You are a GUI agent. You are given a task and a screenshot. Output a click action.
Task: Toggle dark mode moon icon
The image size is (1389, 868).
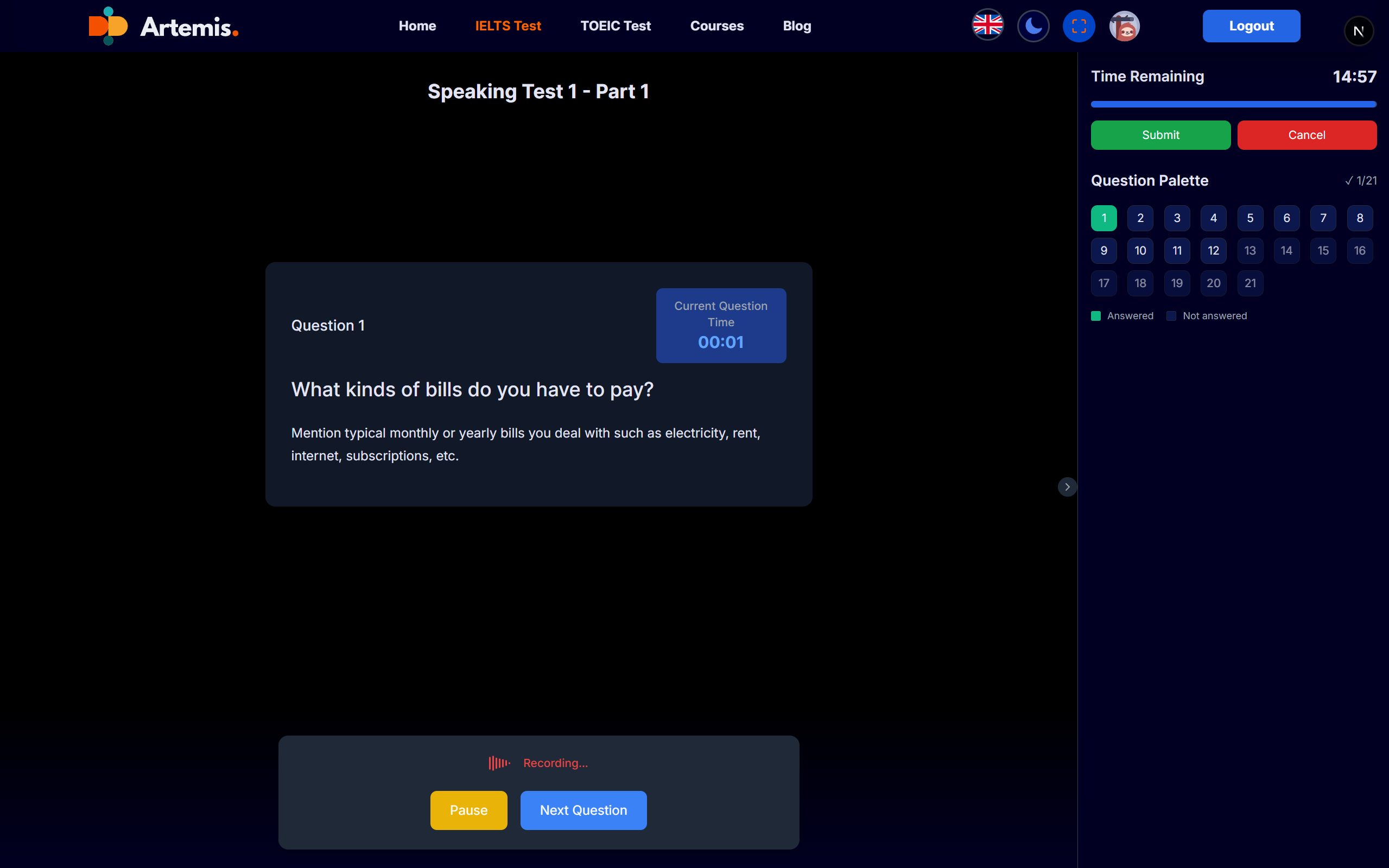[1033, 26]
